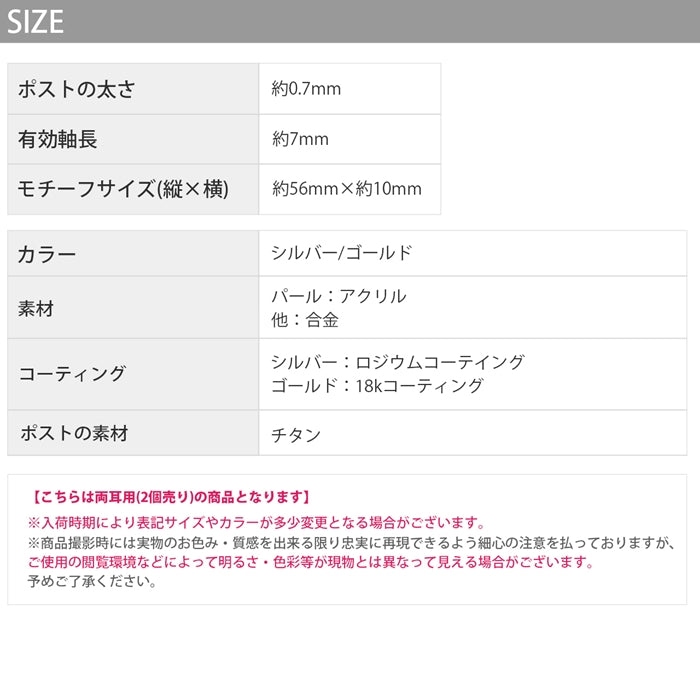Click the 約7mm value

pyautogui.click(x=300, y=139)
